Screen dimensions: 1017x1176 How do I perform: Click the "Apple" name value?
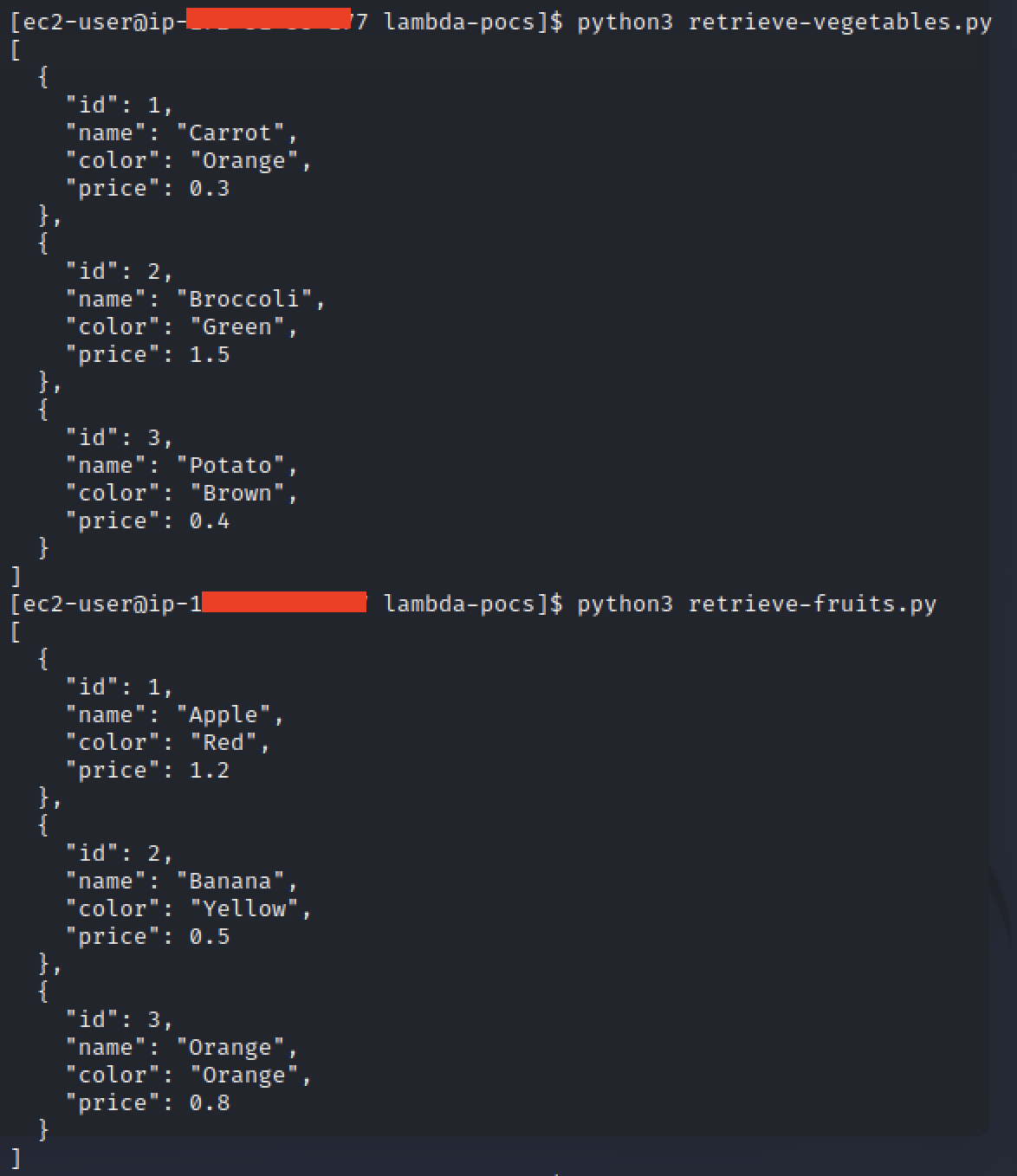coord(223,714)
